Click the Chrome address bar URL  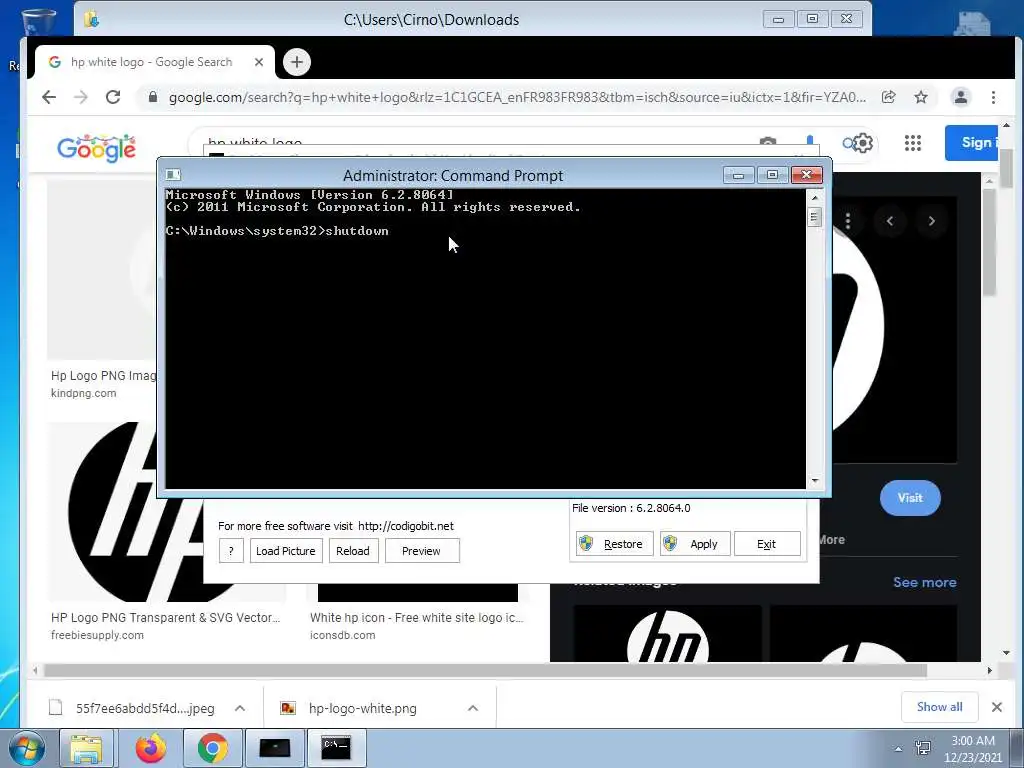pos(517,97)
